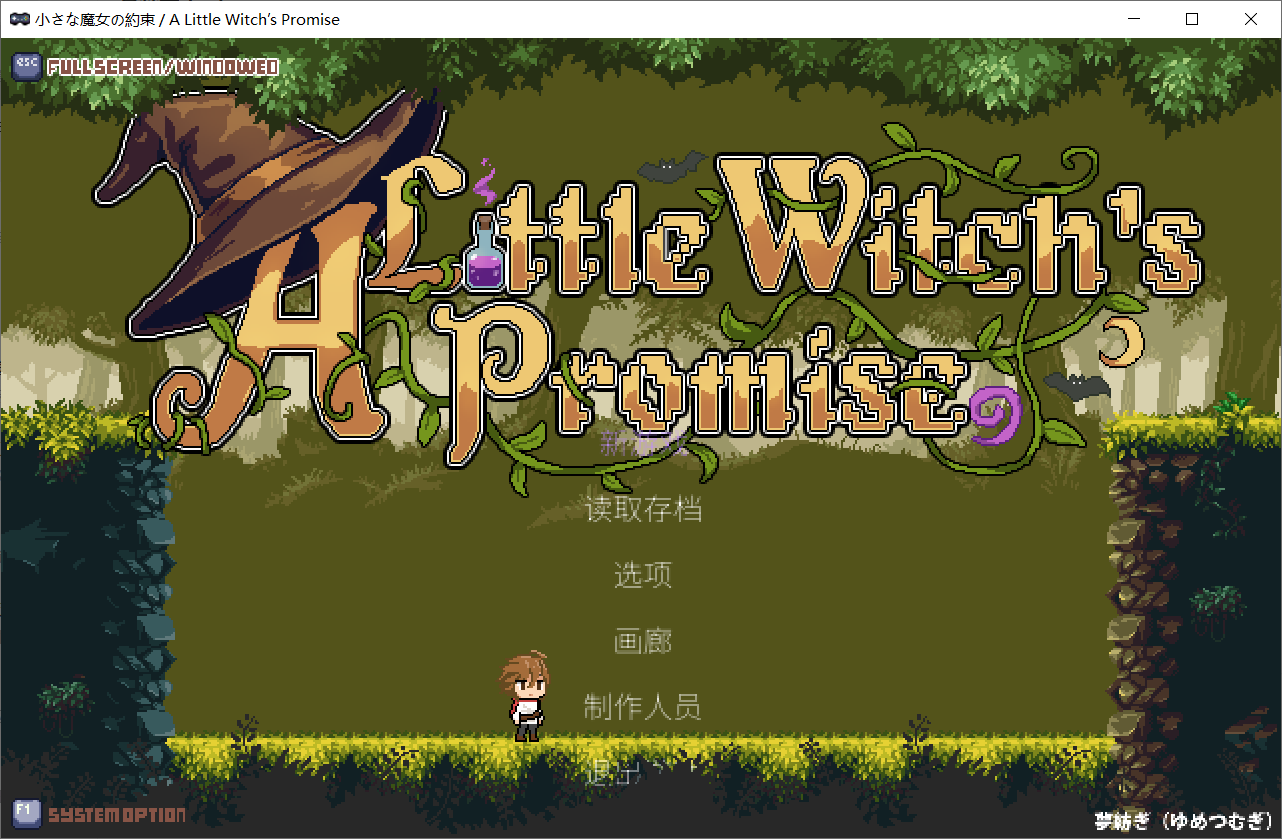Viewport: 1282px width, 839px height.
Task: Toggle the FULLSCREEN/WINDOWED label
Action: click(163, 67)
